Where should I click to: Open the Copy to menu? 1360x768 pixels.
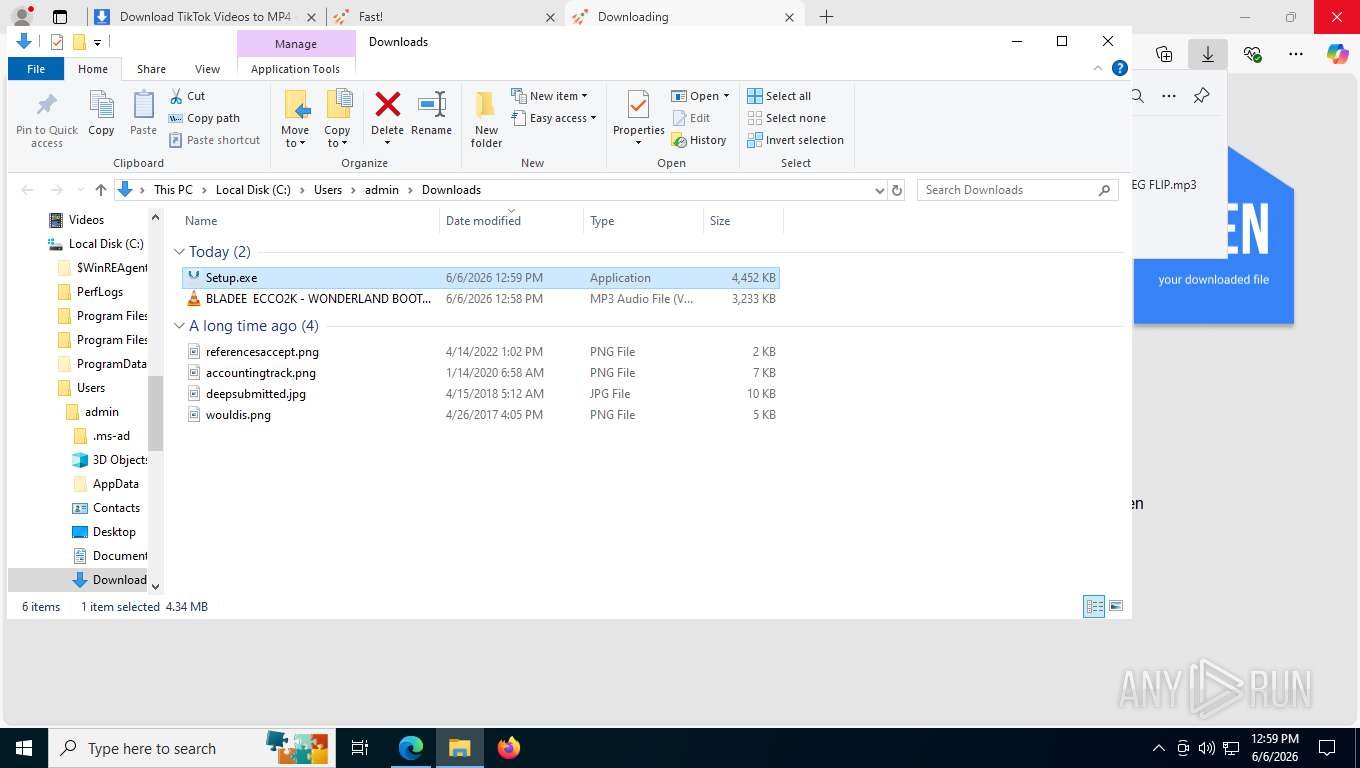[x=337, y=119]
